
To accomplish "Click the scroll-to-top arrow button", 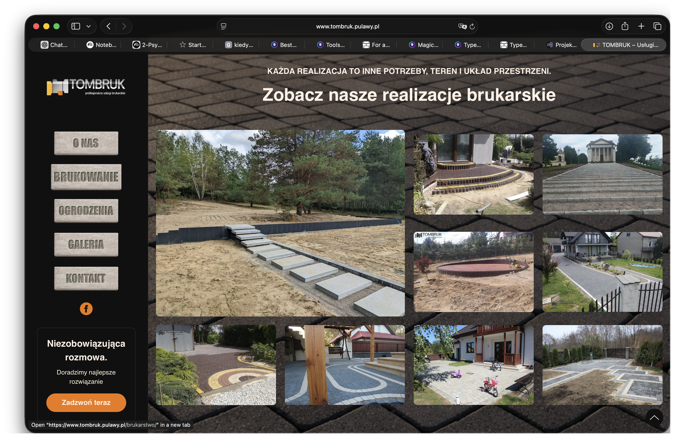I will (x=654, y=417).
